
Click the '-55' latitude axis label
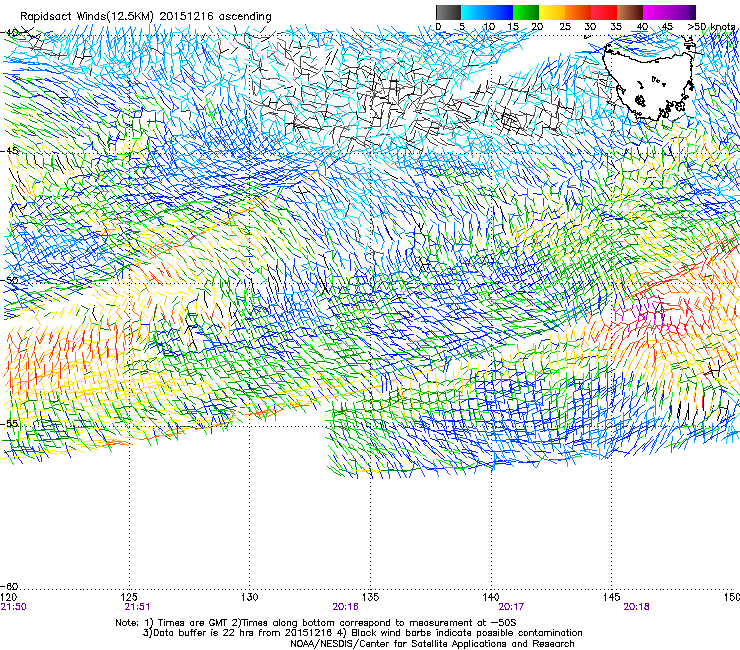click(9, 424)
